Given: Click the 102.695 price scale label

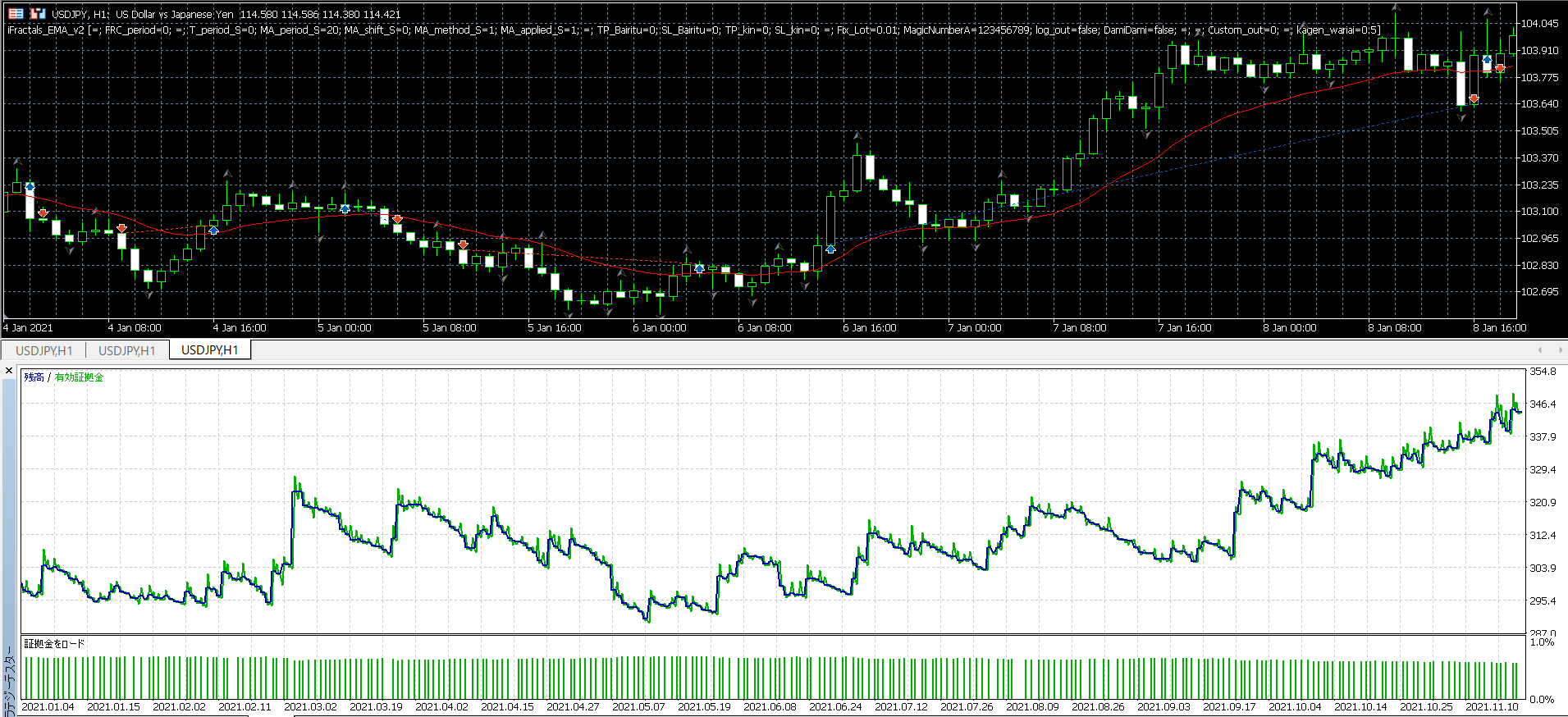Looking at the screenshot, I should [x=1539, y=292].
